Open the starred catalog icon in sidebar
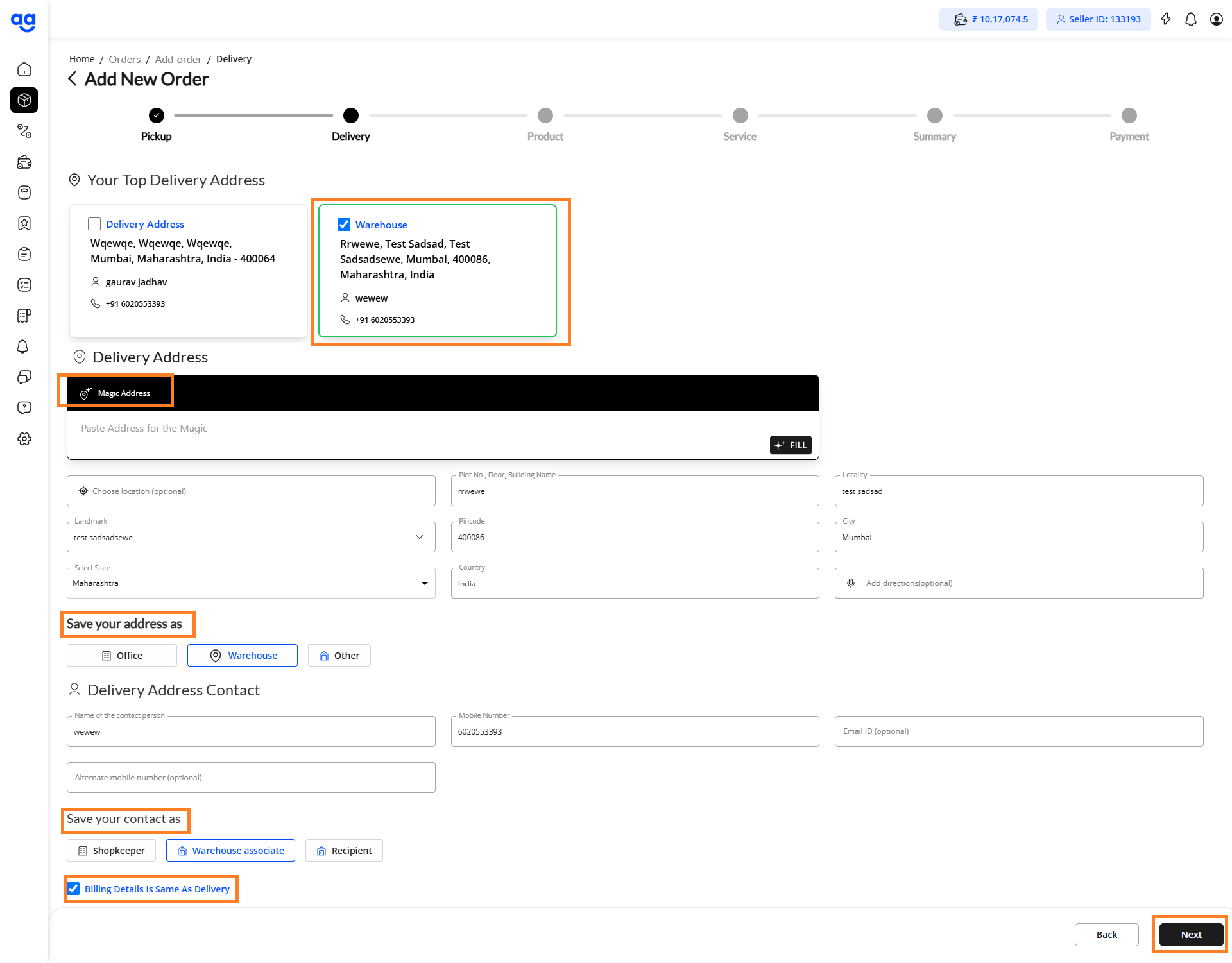 [x=24, y=223]
